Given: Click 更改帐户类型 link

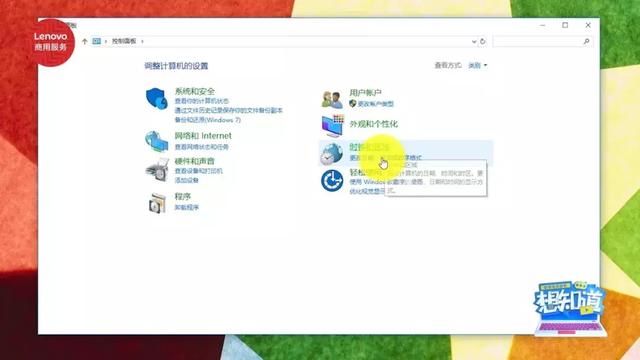Looking at the screenshot, I should coord(376,104).
